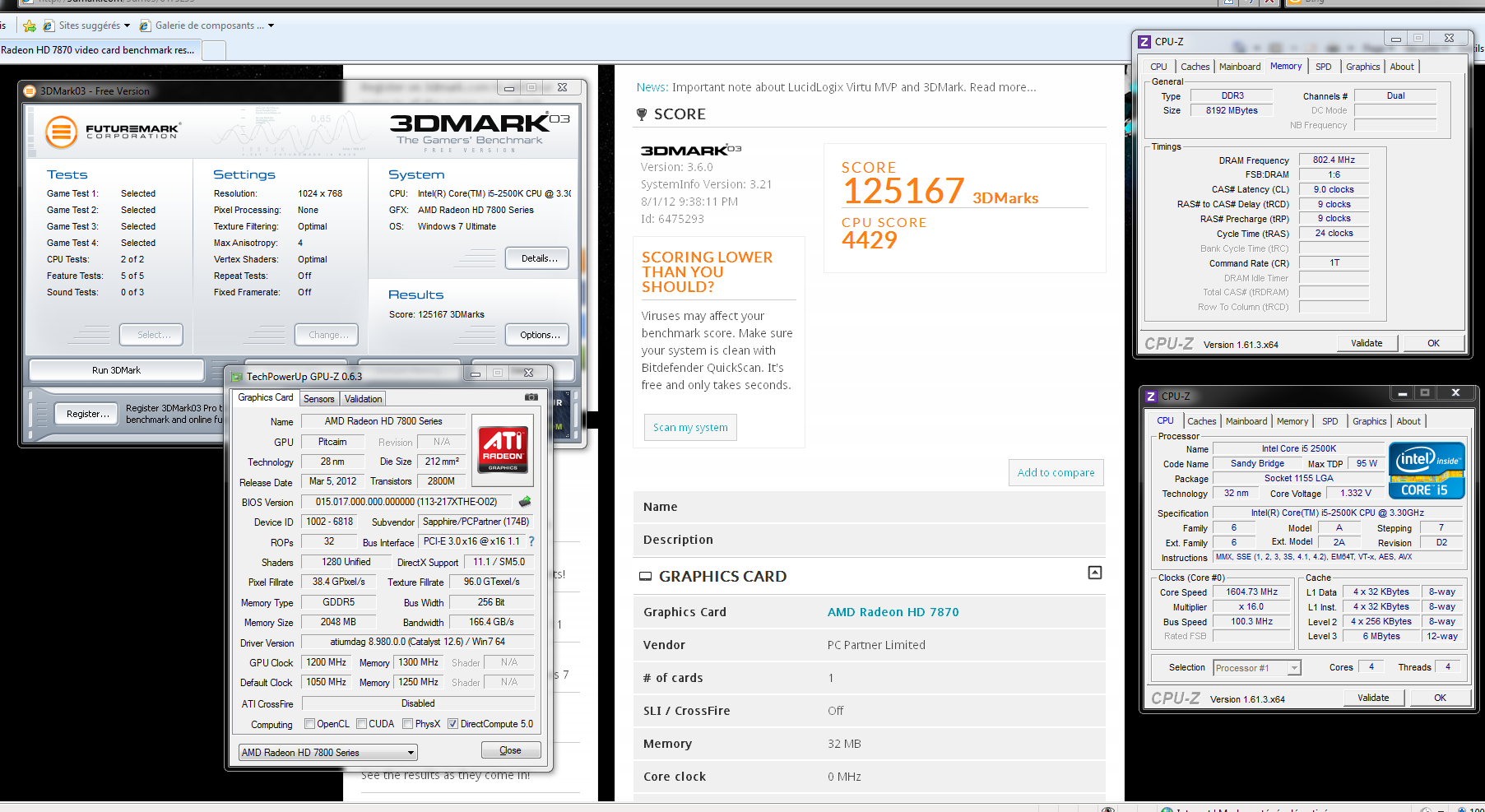This screenshot has width=1485, height=812.
Task: Click the Bus Interface question mark icon
Action: pyautogui.click(x=531, y=541)
